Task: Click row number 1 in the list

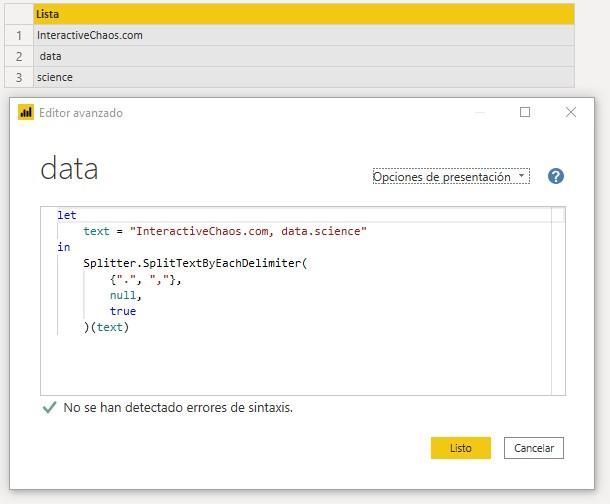Action: (18, 35)
